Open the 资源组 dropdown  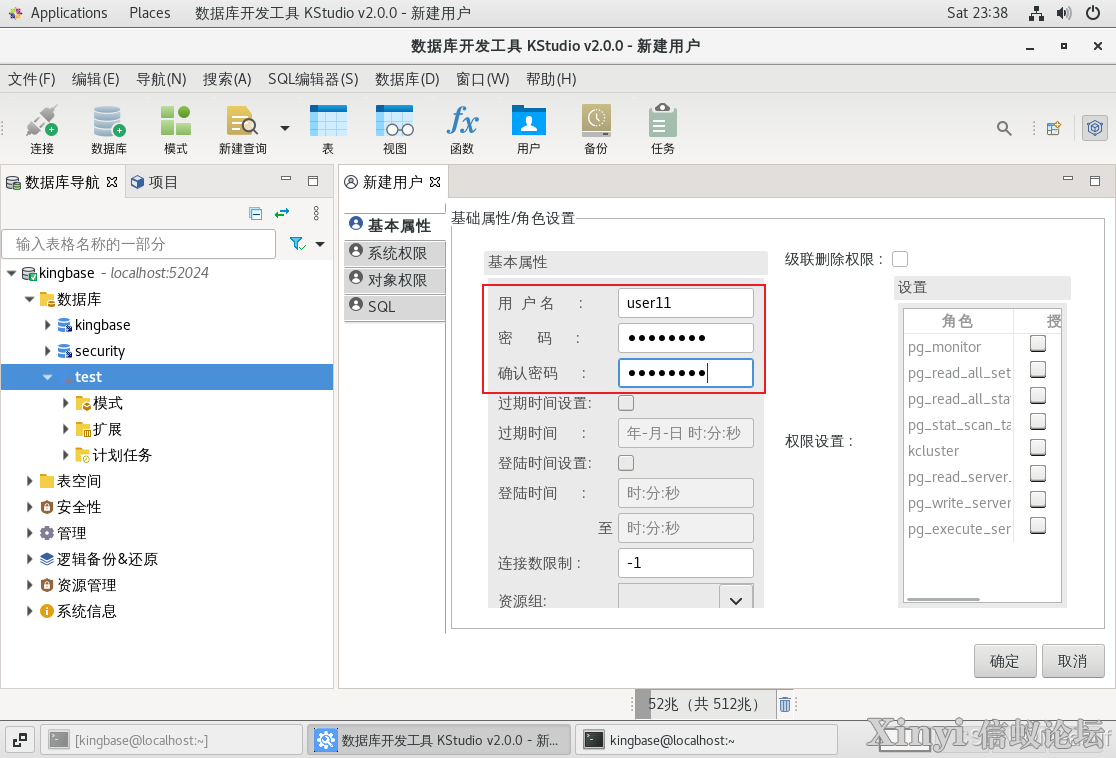[736, 598]
